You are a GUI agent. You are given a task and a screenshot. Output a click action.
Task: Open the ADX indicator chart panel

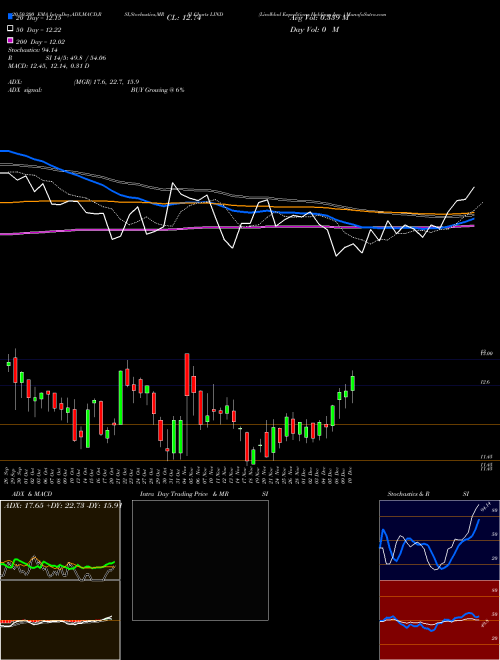coord(60,540)
